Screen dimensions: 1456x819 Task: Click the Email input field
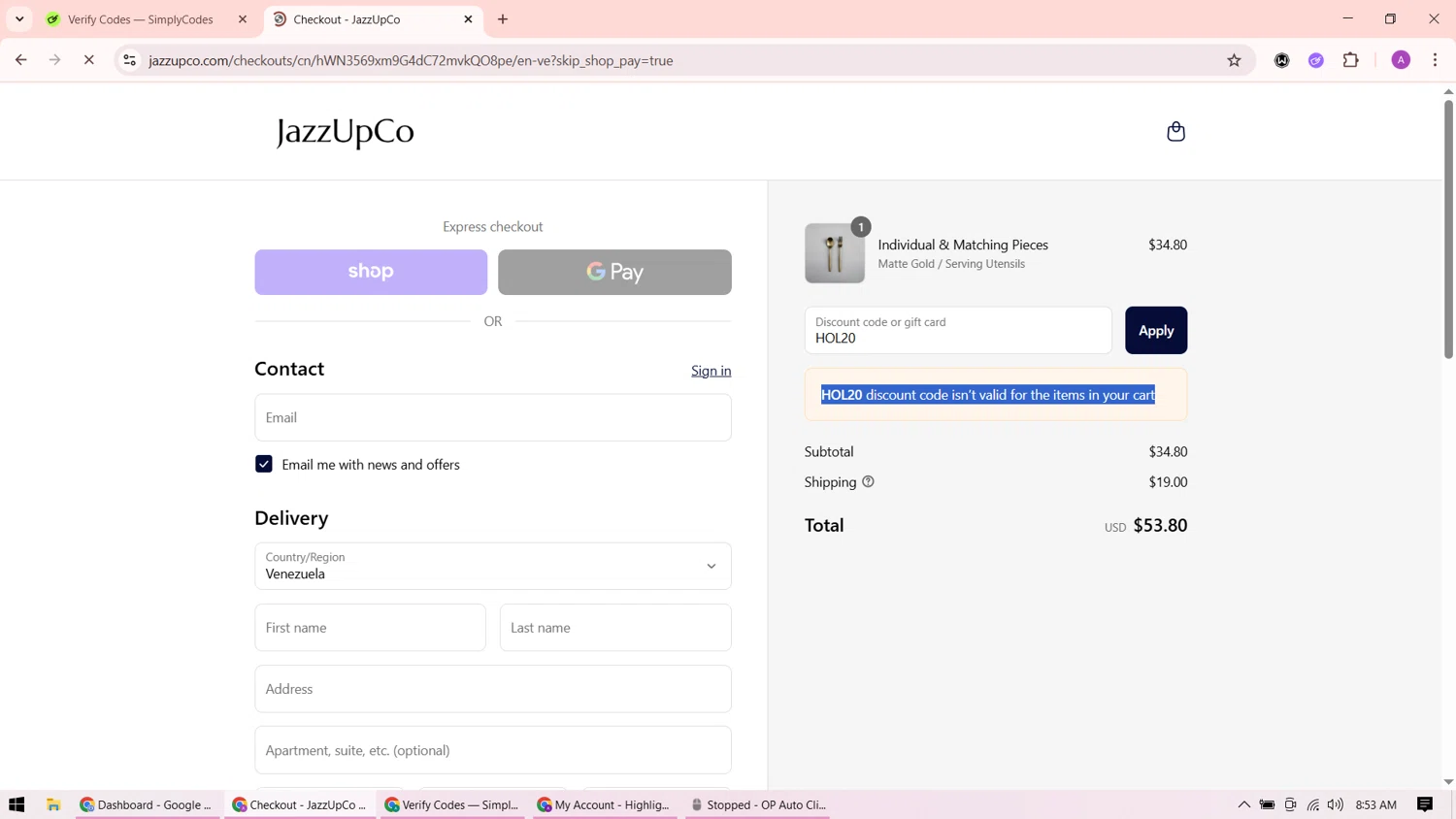493,417
